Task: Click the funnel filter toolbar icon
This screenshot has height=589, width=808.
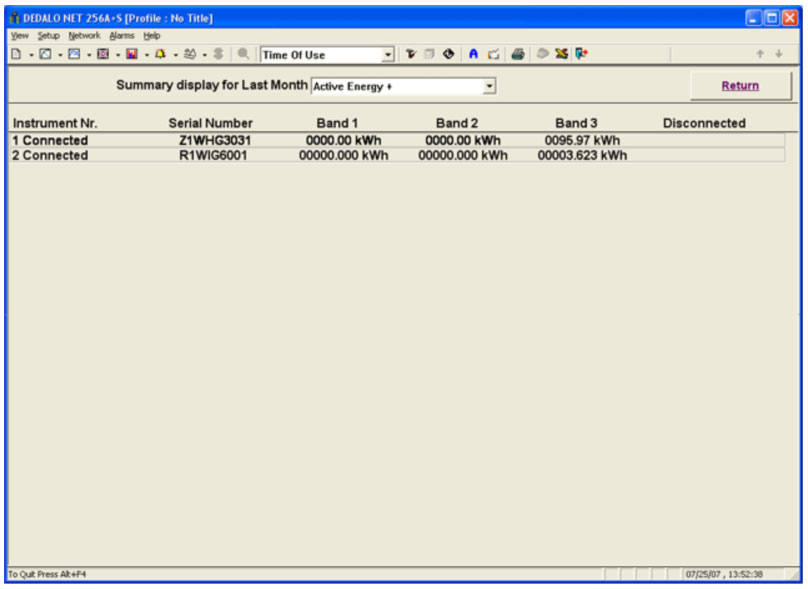Action: tap(410, 54)
